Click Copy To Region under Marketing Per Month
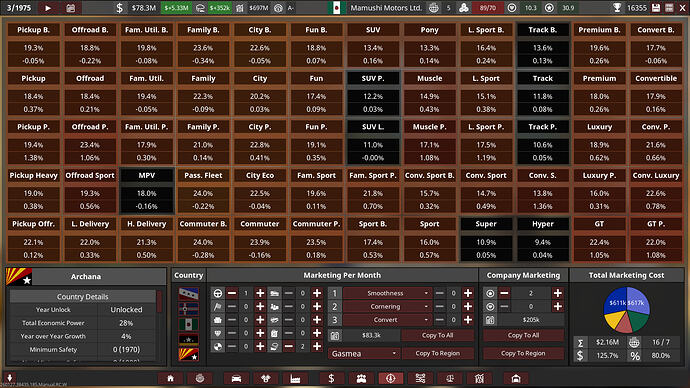 (x=437, y=353)
